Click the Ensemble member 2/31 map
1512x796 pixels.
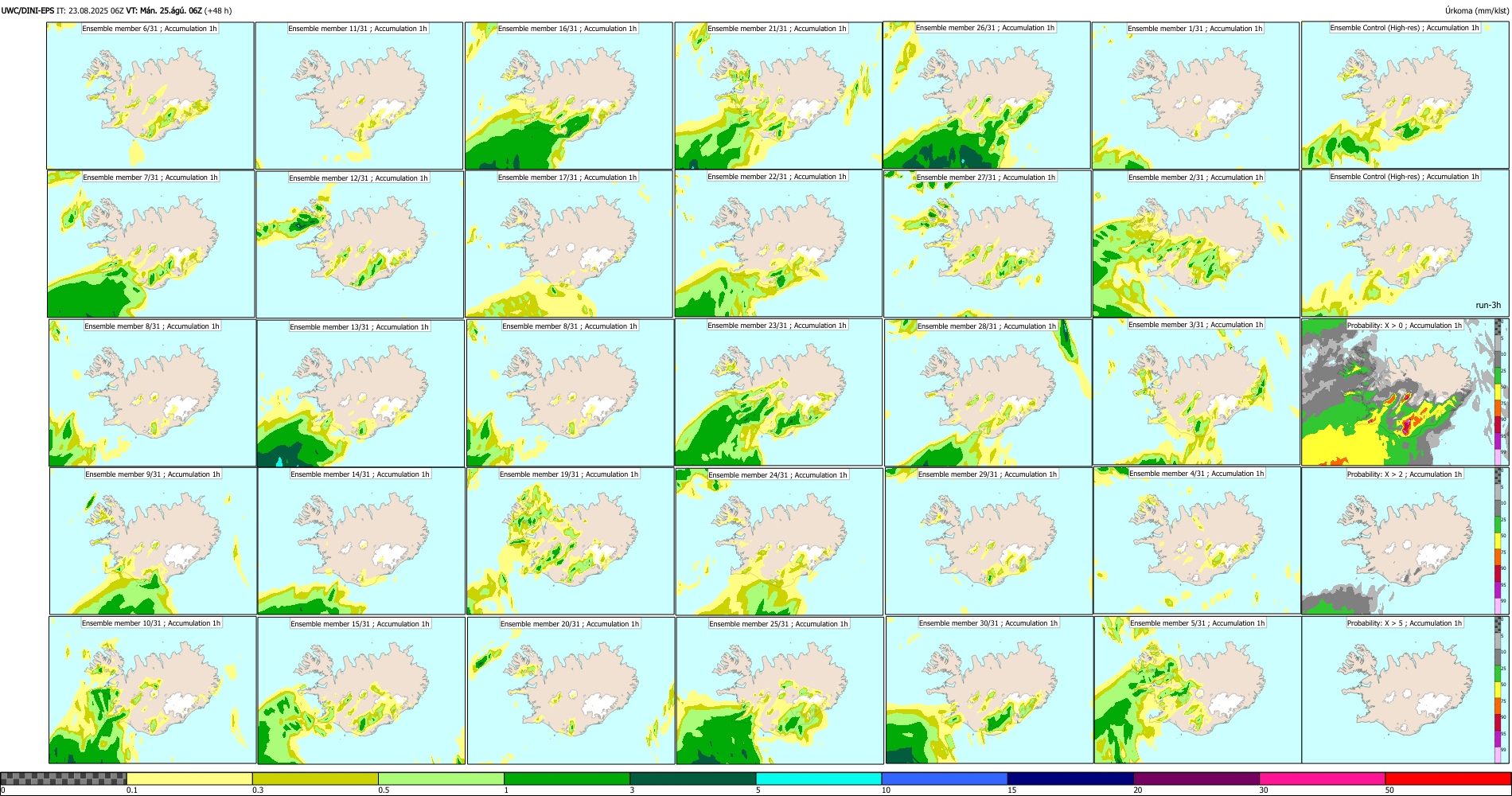tap(1196, 244)
